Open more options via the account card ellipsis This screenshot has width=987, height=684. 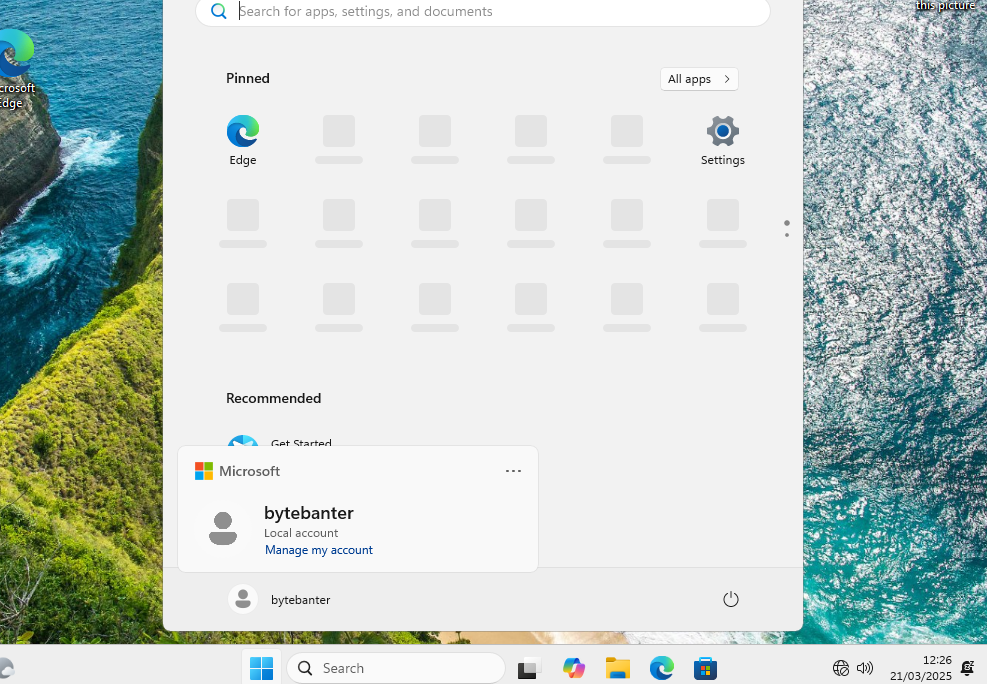[513, 471]
